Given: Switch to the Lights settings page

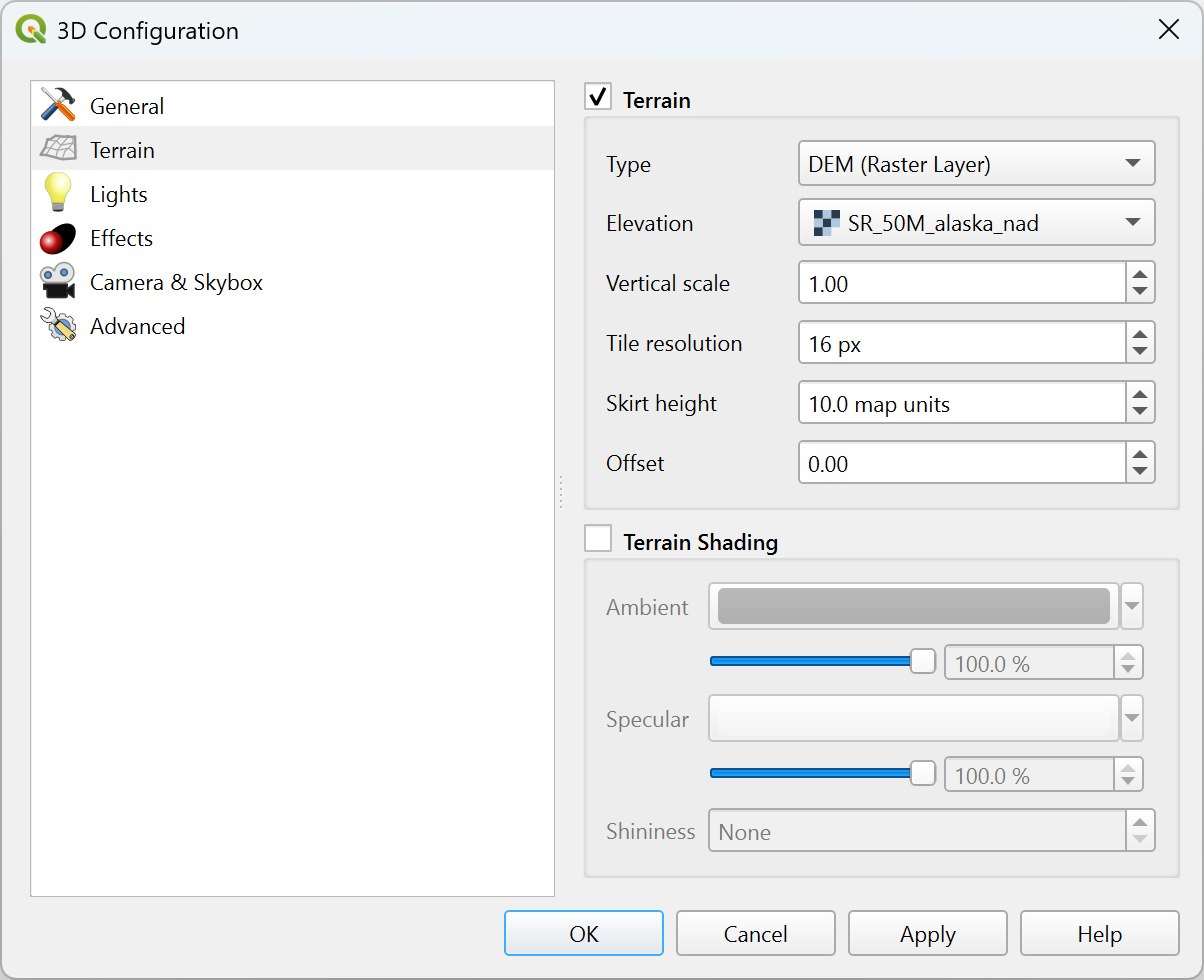Looking at the screenshot, I should [118, 194].
